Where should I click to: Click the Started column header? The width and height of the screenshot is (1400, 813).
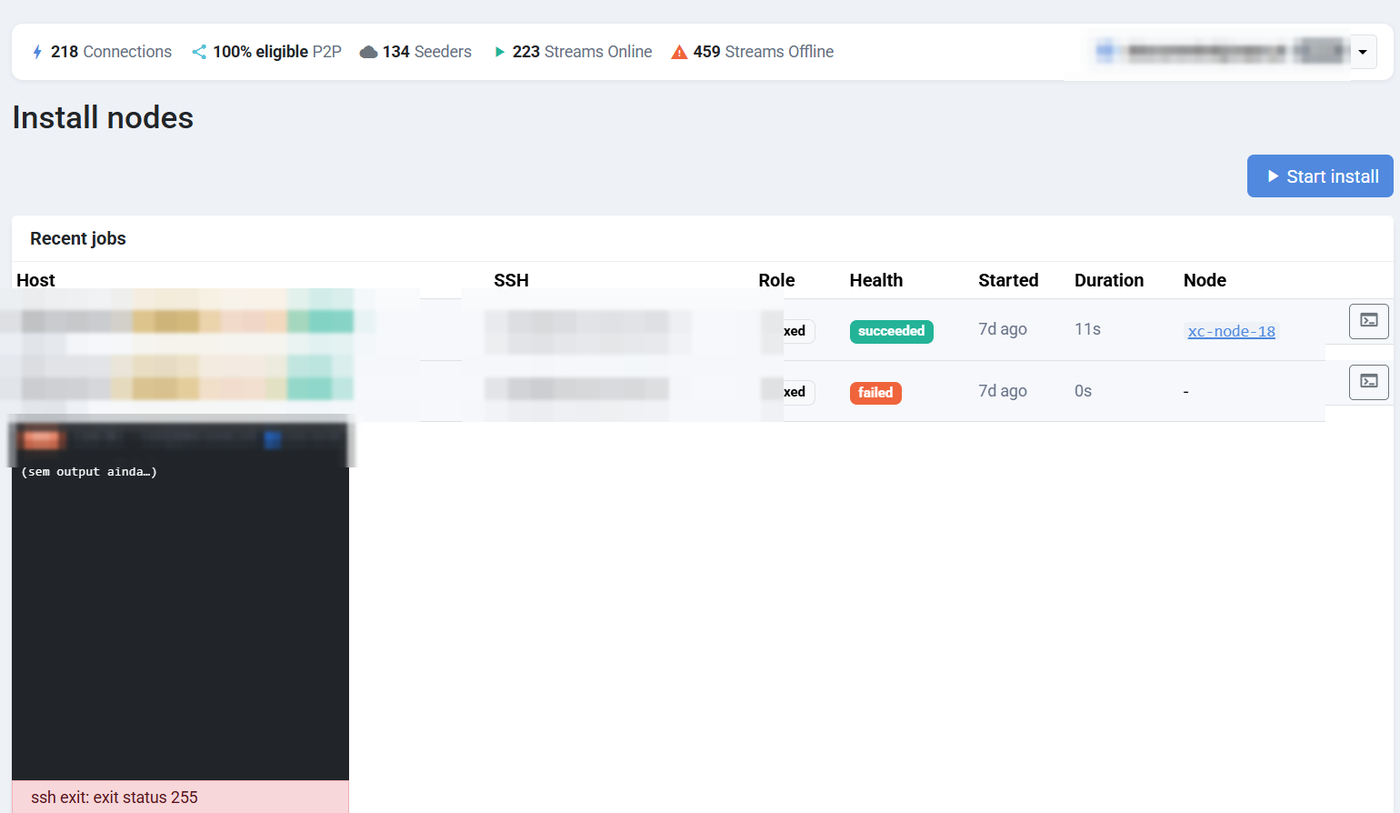coord(1008,280)
